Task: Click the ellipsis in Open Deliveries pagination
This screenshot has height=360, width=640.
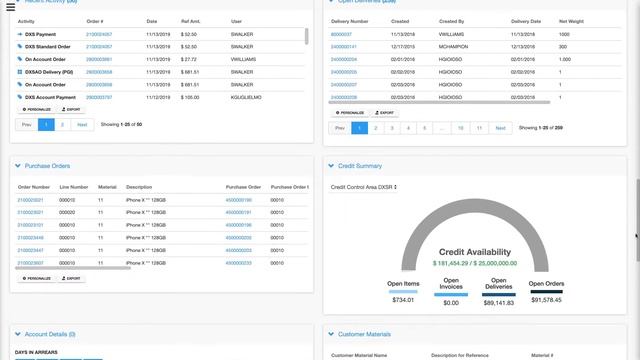Action: [x=442, y=128]
